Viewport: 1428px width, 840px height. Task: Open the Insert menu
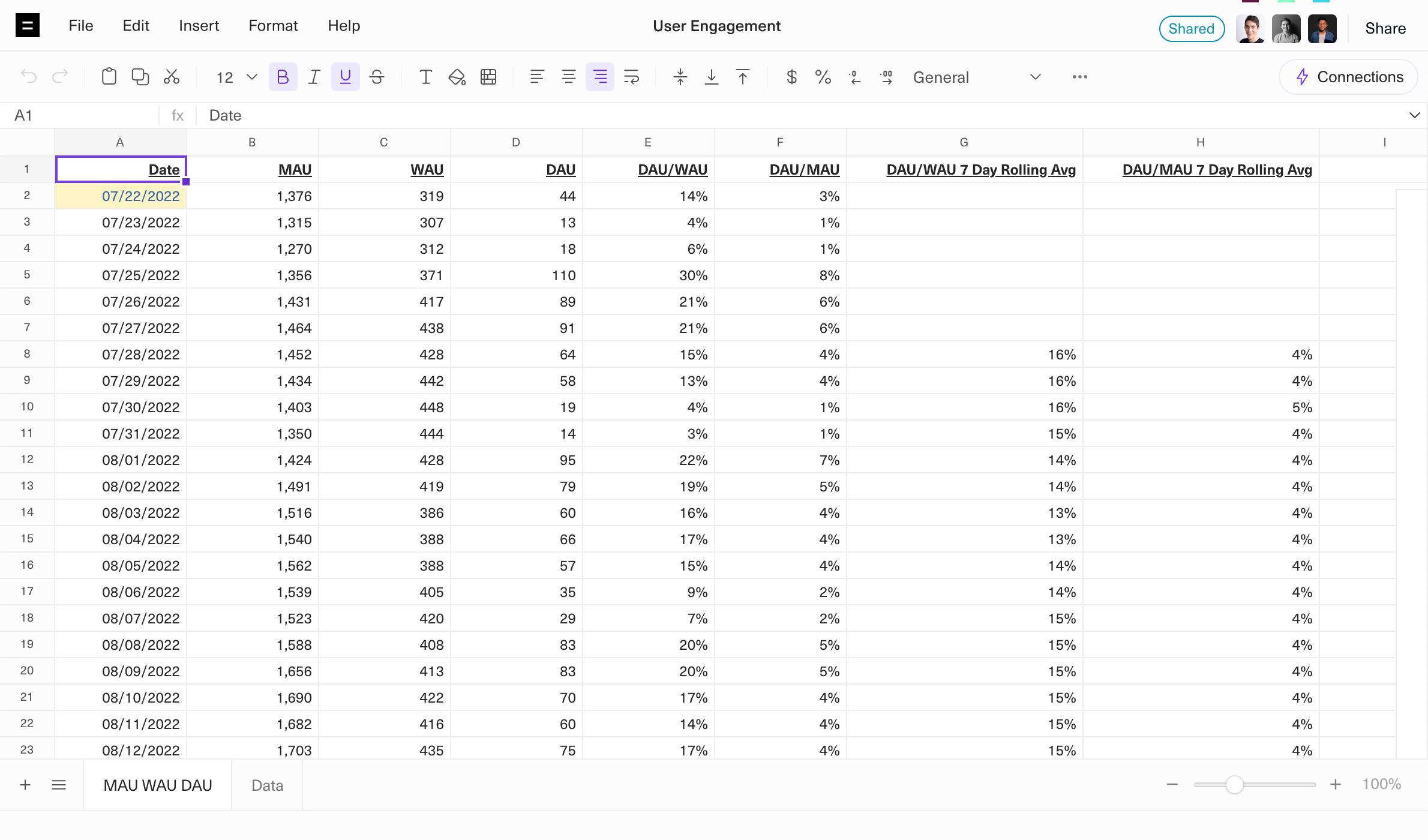[x=199, y=26]
